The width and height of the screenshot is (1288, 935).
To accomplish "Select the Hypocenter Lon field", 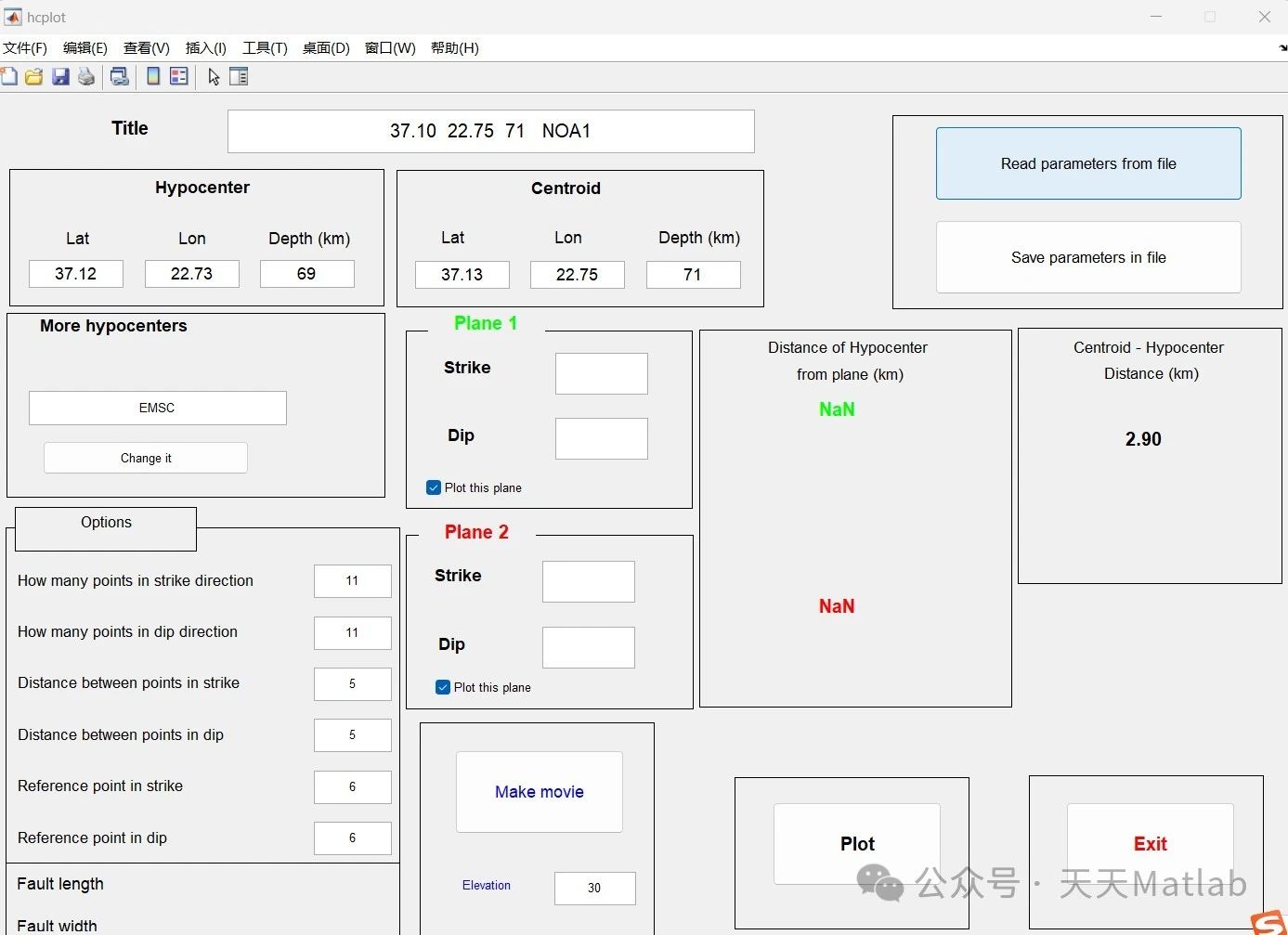I will [192, 274].
